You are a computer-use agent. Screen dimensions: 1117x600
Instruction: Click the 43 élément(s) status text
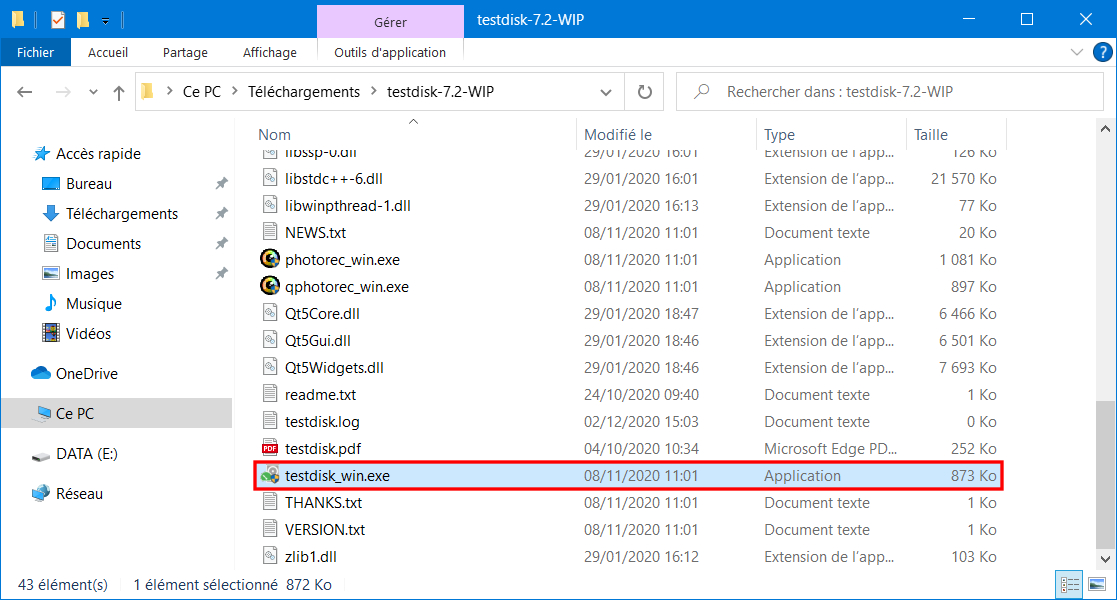point(63,585)
